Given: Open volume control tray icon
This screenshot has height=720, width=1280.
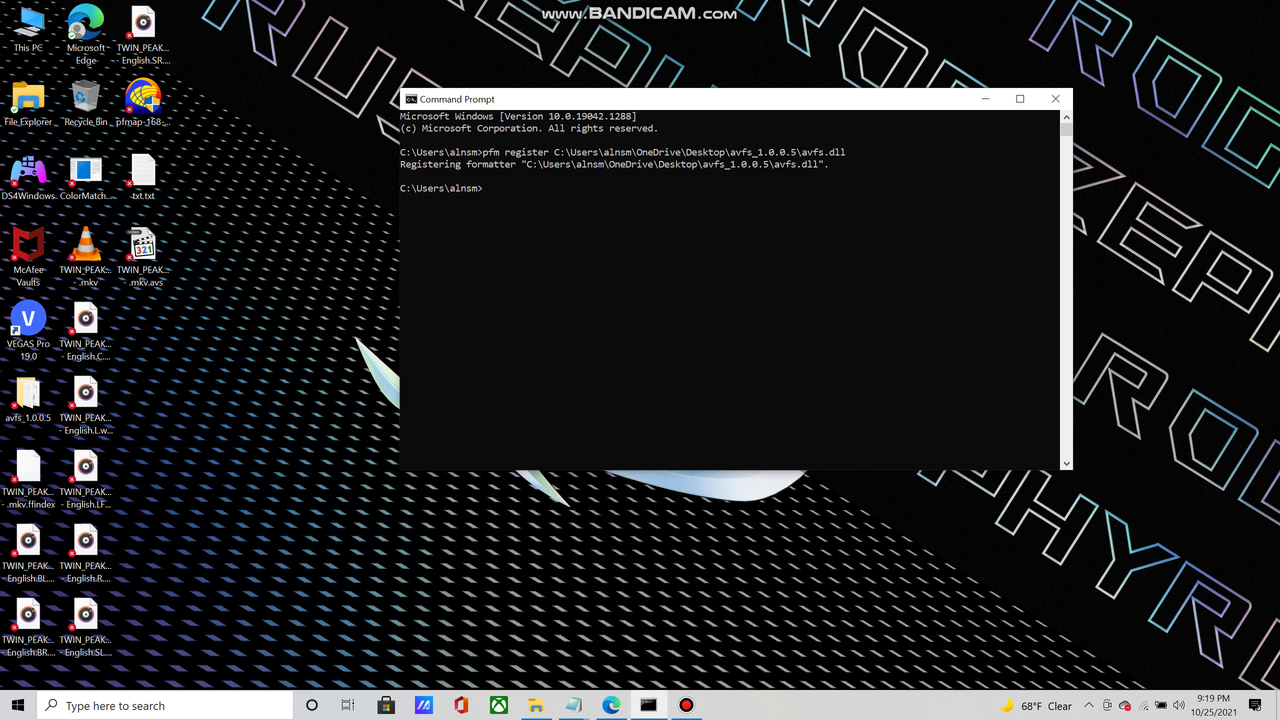Looking at the screenshot, I should click(x=1180, y=706).
